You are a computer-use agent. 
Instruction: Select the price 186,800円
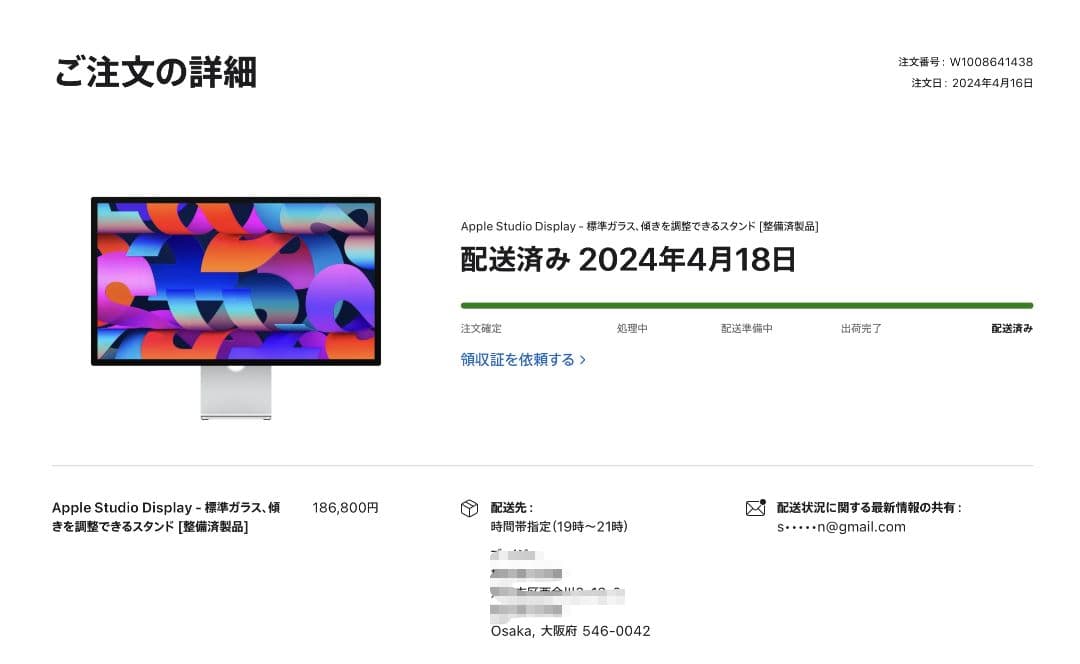pos(345,507)
